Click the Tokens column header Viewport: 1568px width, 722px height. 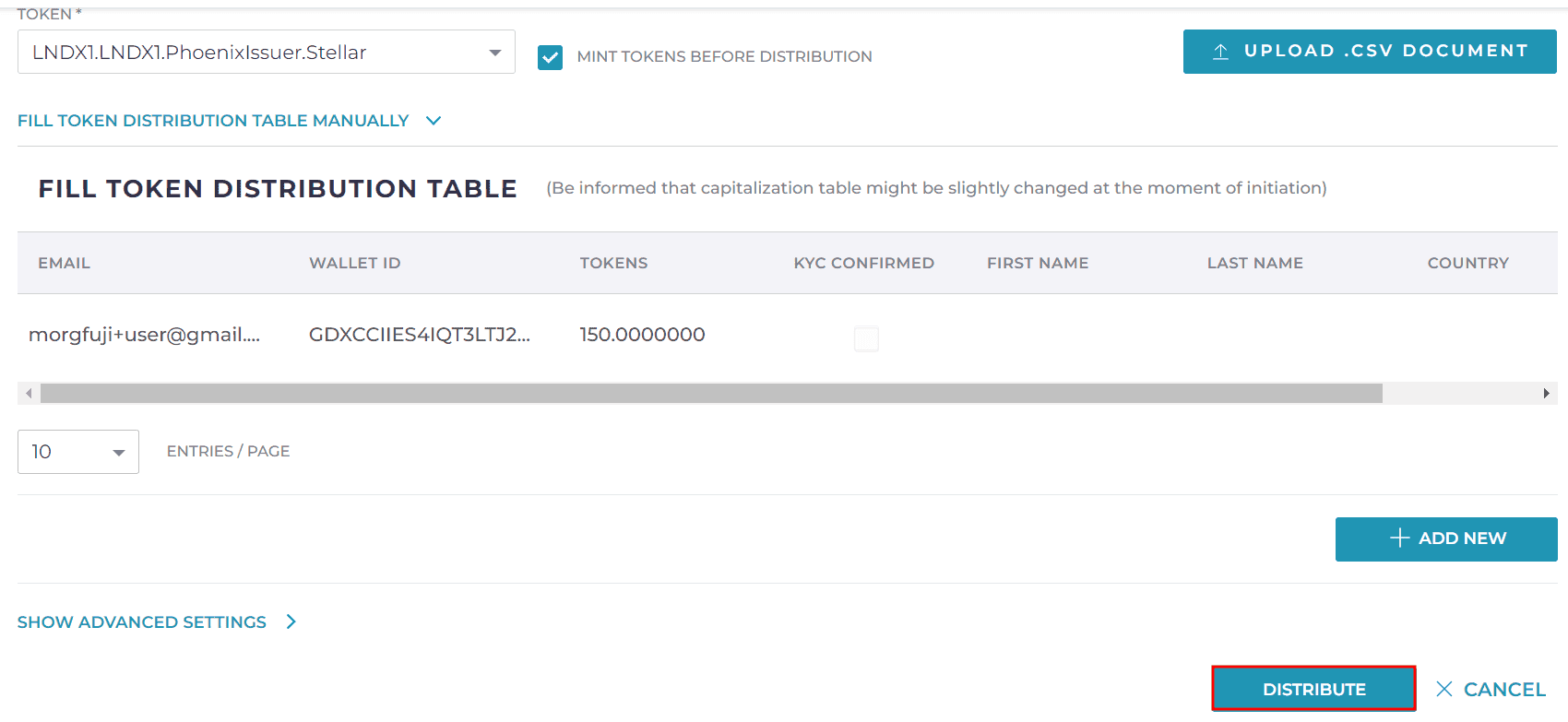tap(613, 263)
